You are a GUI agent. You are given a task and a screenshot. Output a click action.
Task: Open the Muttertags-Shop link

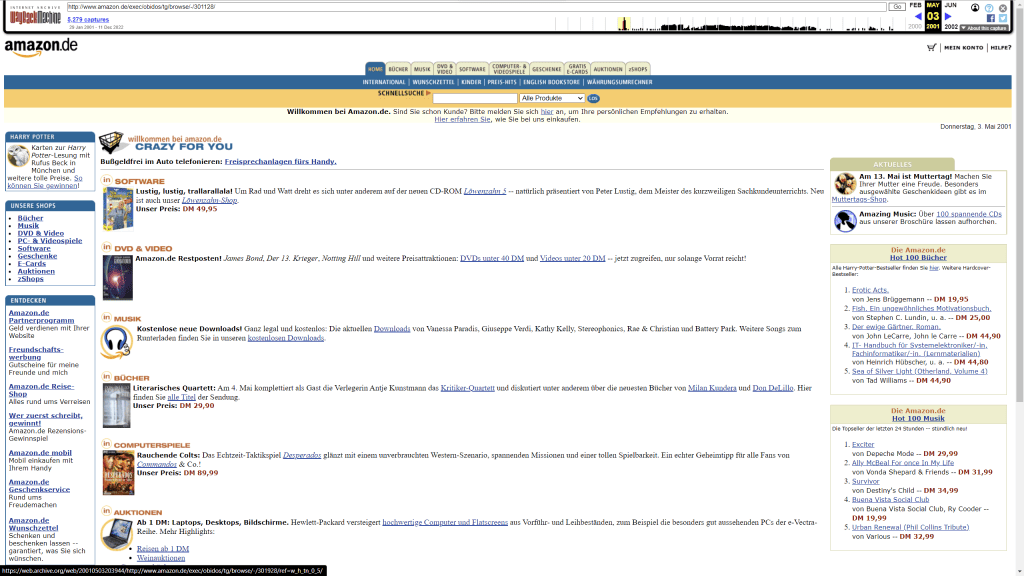(859, 199)
